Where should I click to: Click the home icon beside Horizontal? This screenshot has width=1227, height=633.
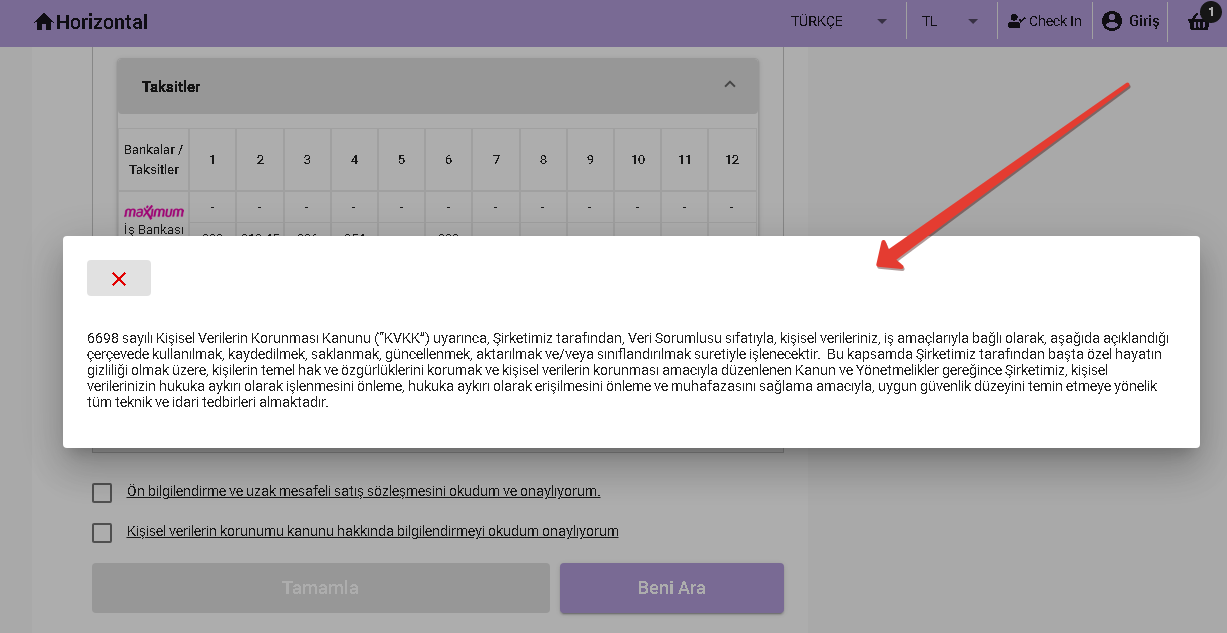pos(44,22)
